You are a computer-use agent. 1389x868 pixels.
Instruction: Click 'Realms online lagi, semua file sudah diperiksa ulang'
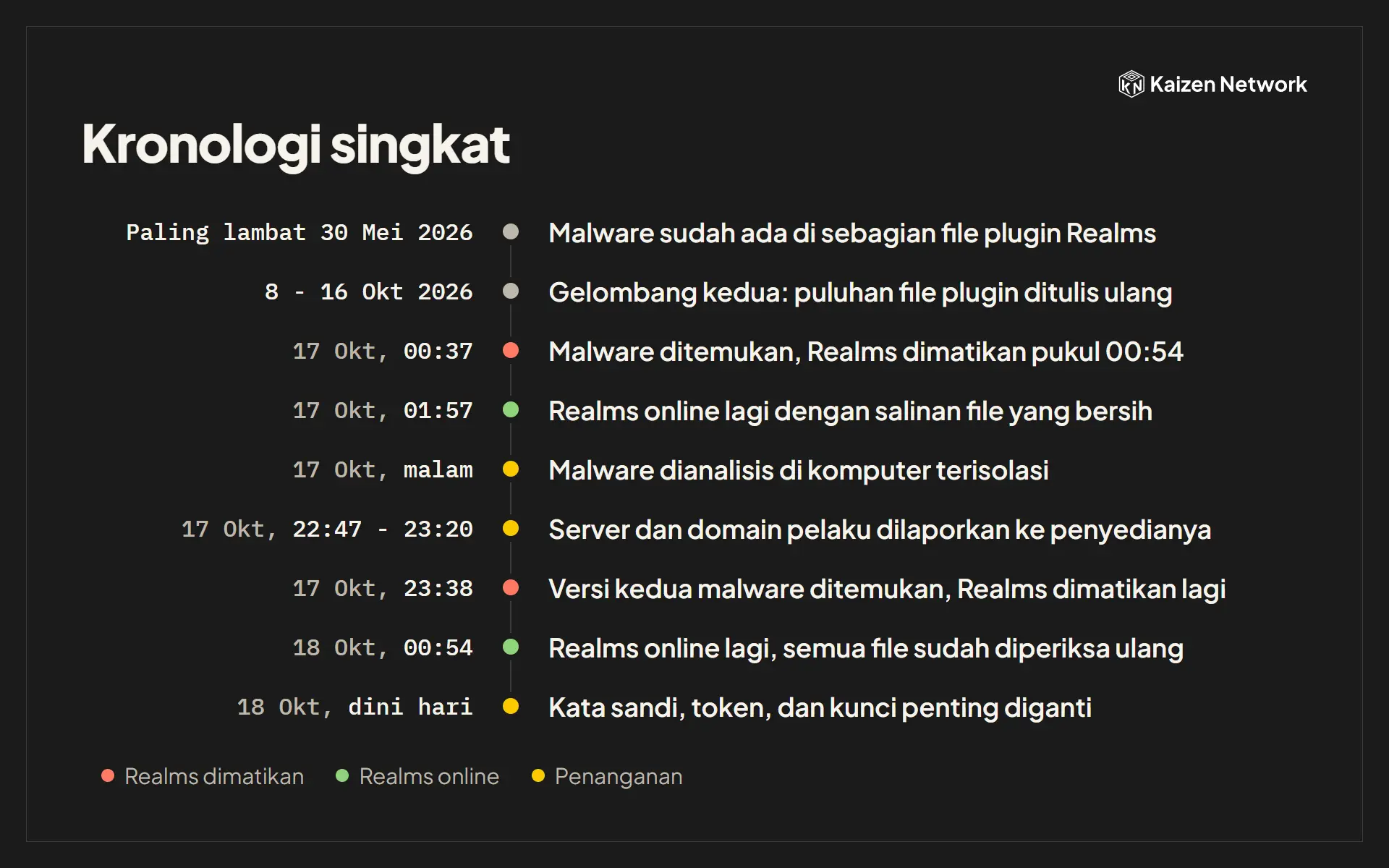[x=866, y=649]
